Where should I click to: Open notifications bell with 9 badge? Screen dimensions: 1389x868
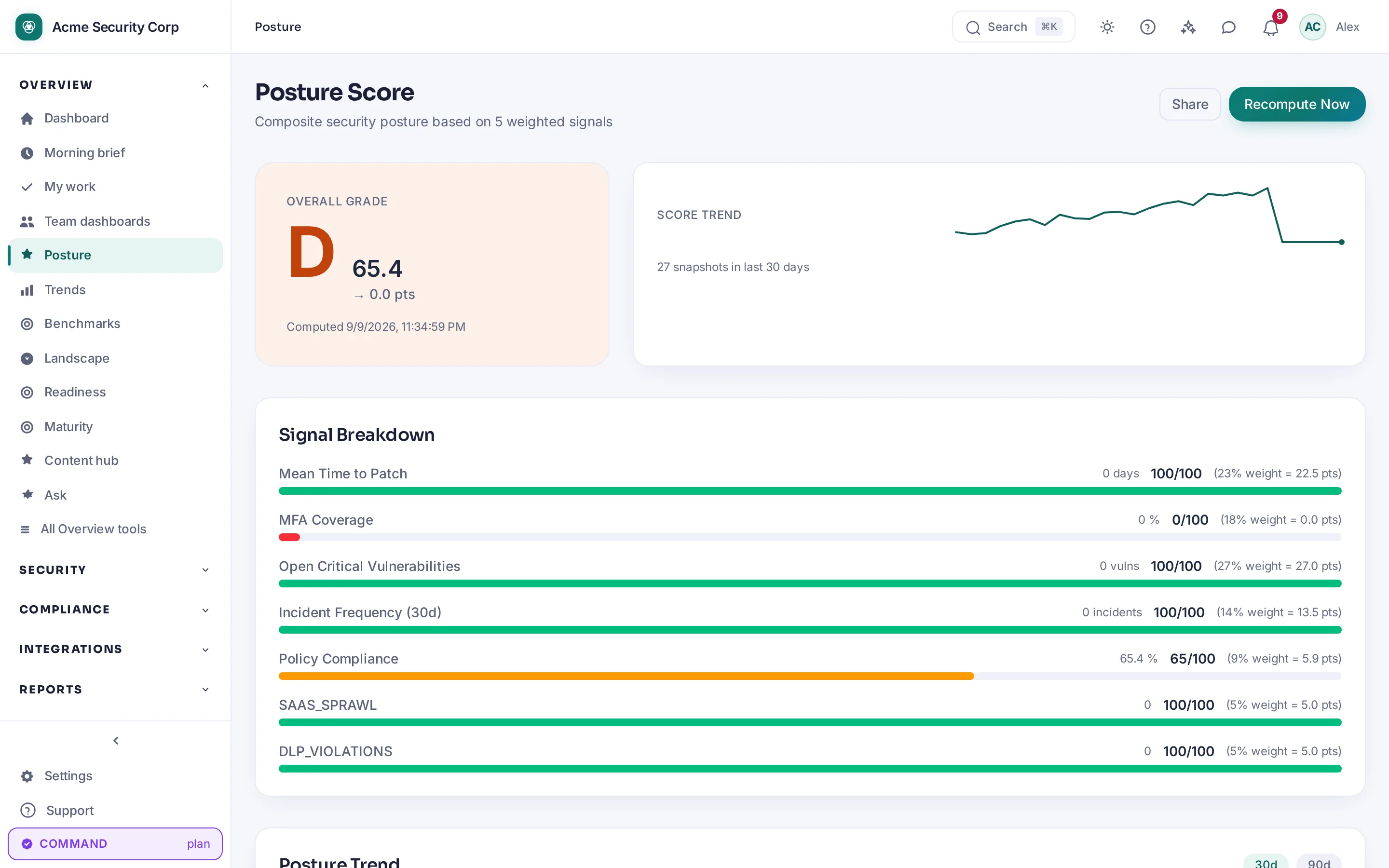pos(1271,27)
